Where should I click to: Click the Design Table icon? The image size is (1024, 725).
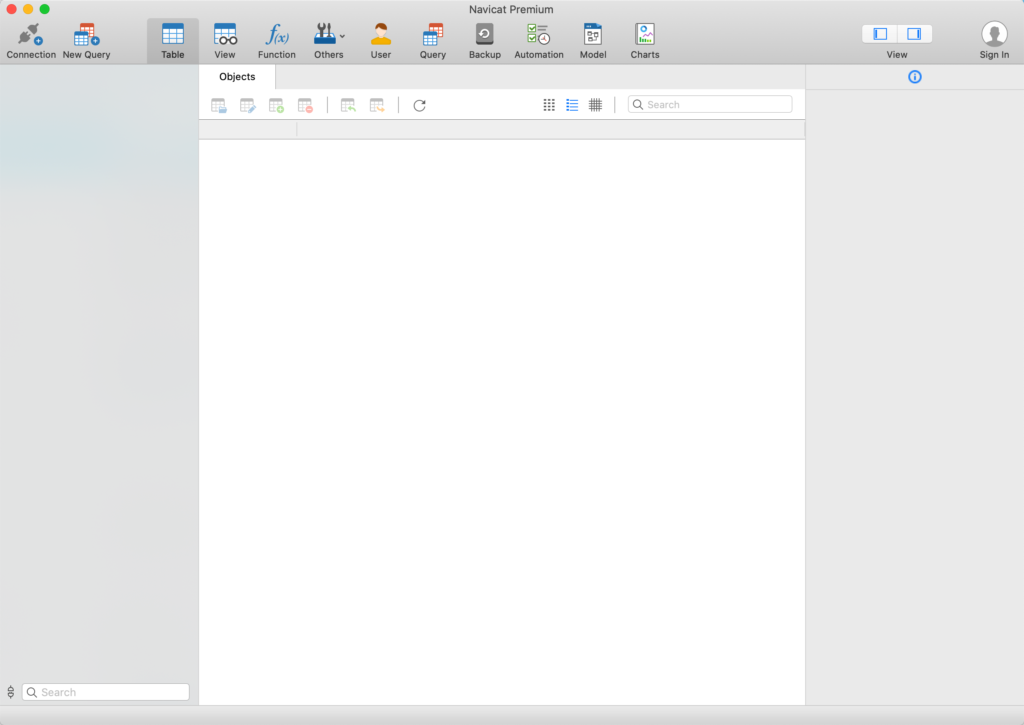pos(248,105)
